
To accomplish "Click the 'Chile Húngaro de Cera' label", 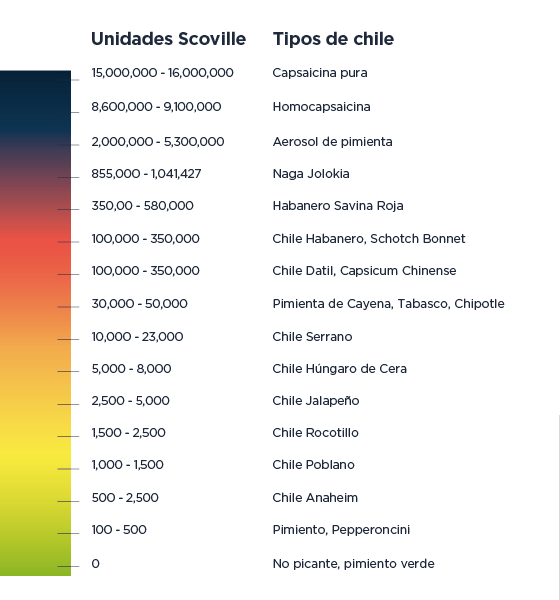I will [x=340, y=369].
